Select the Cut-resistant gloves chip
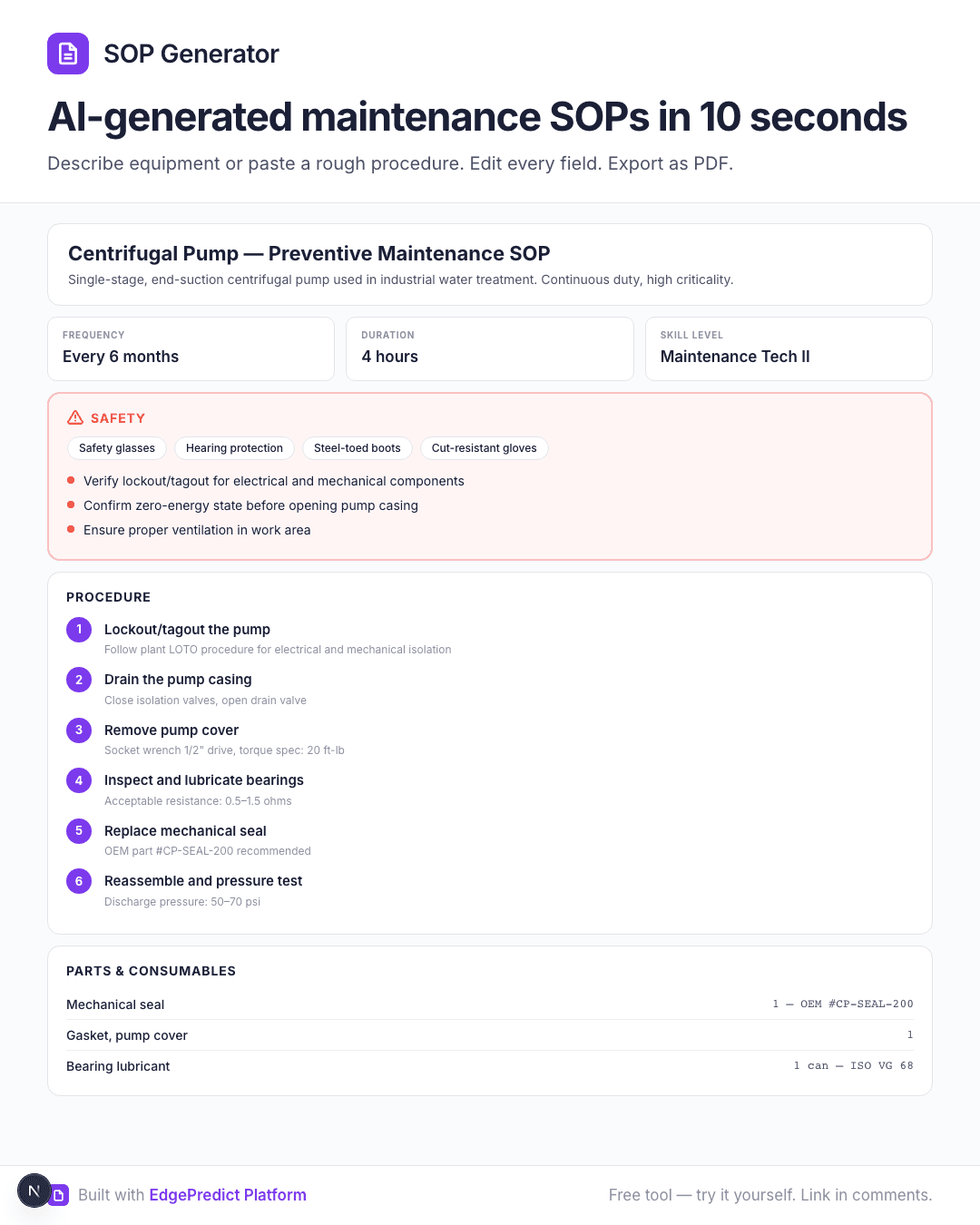This screenshot has height=1225, width=980. 484,448
